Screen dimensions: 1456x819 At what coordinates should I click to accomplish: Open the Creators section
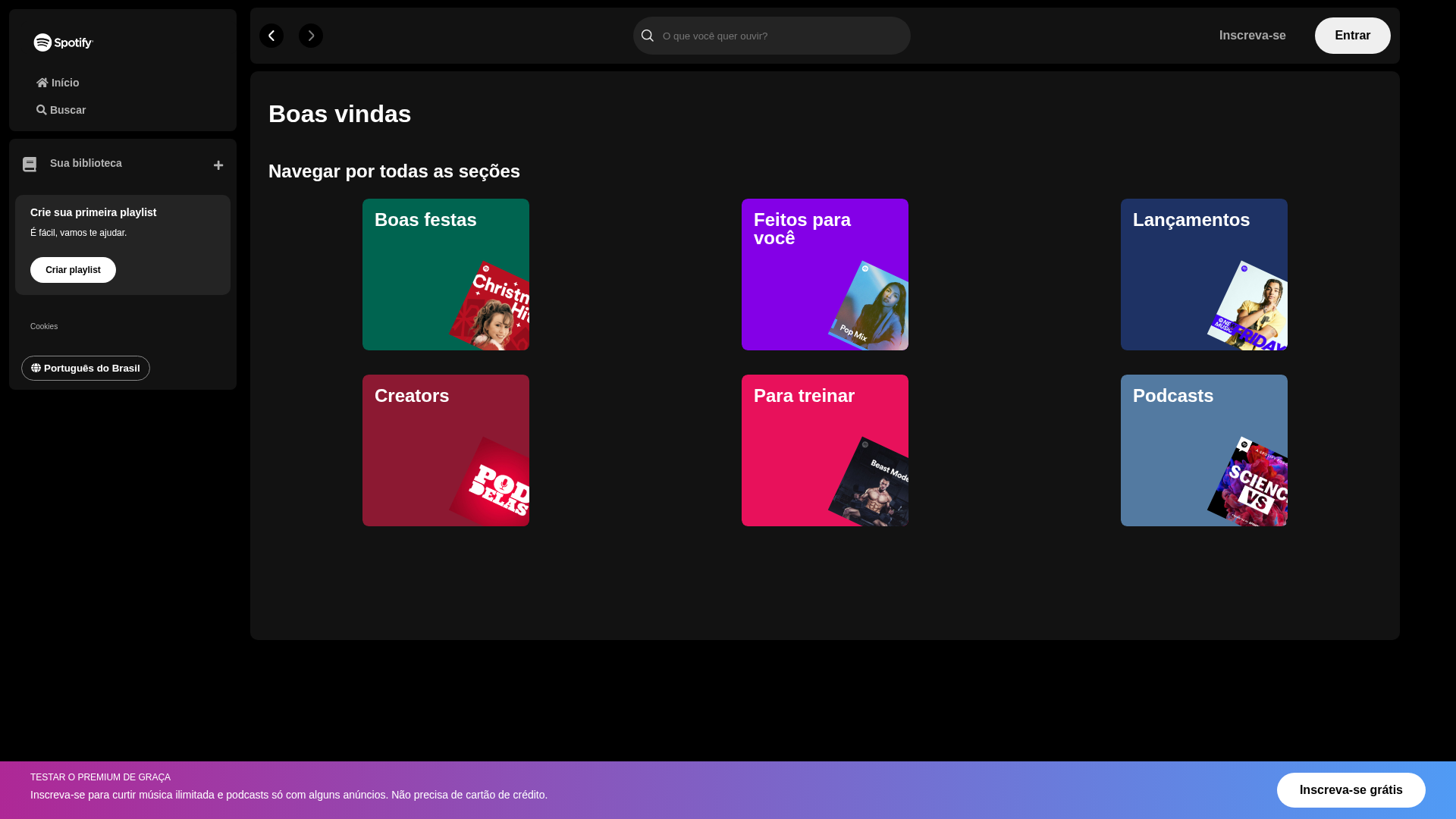pos(445,450)
